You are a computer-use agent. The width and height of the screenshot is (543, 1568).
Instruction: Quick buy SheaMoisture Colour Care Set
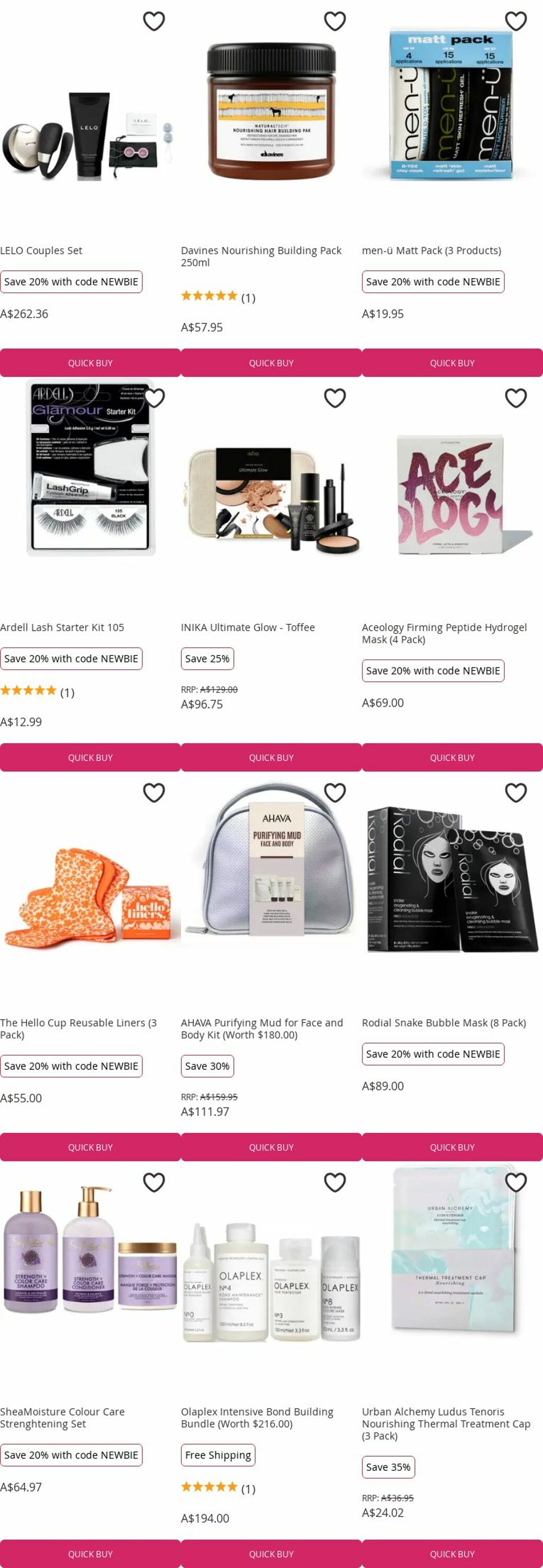pos(90,1553)
